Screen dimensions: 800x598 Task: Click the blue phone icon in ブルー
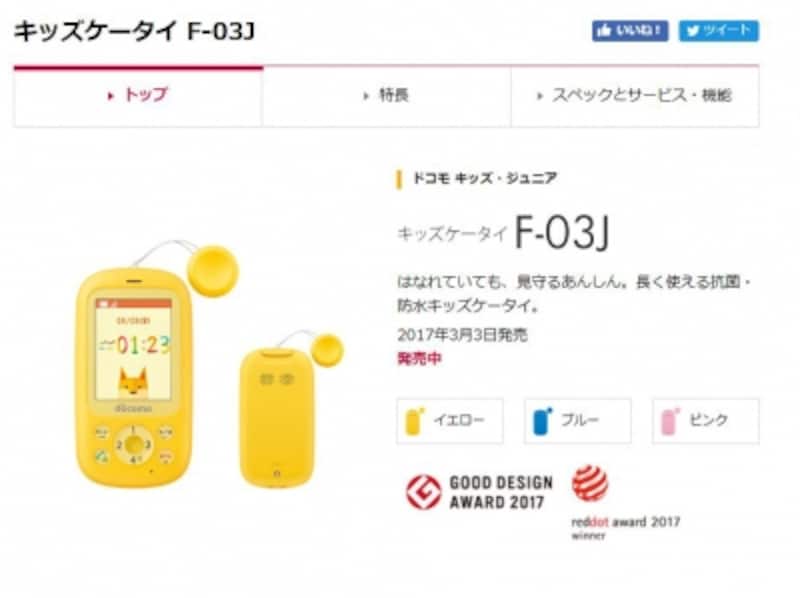pyautogui.click(x=542, y=421)
